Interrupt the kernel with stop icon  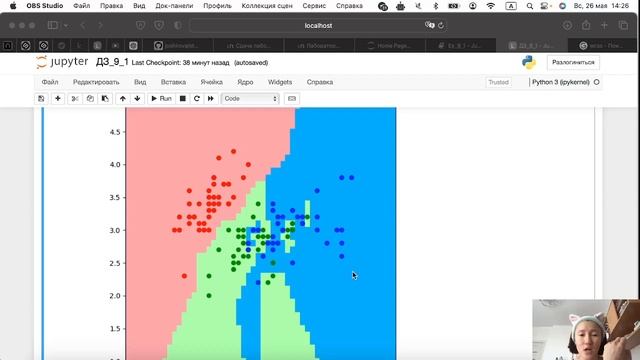[x=183, y=98]
